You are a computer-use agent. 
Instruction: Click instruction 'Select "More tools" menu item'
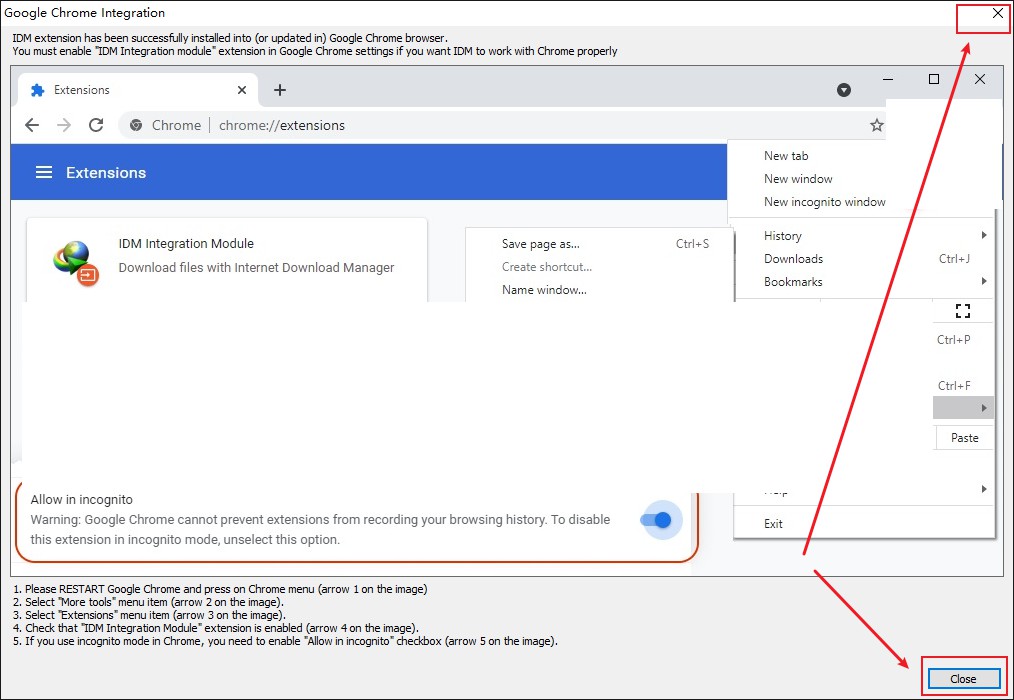tap(148, 602)
